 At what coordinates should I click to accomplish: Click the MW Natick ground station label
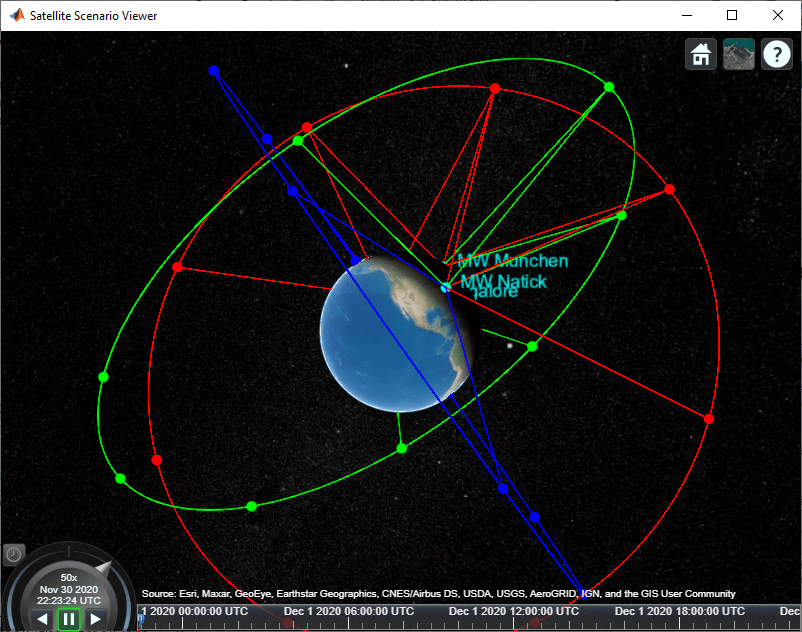click(x=503, y=281)
